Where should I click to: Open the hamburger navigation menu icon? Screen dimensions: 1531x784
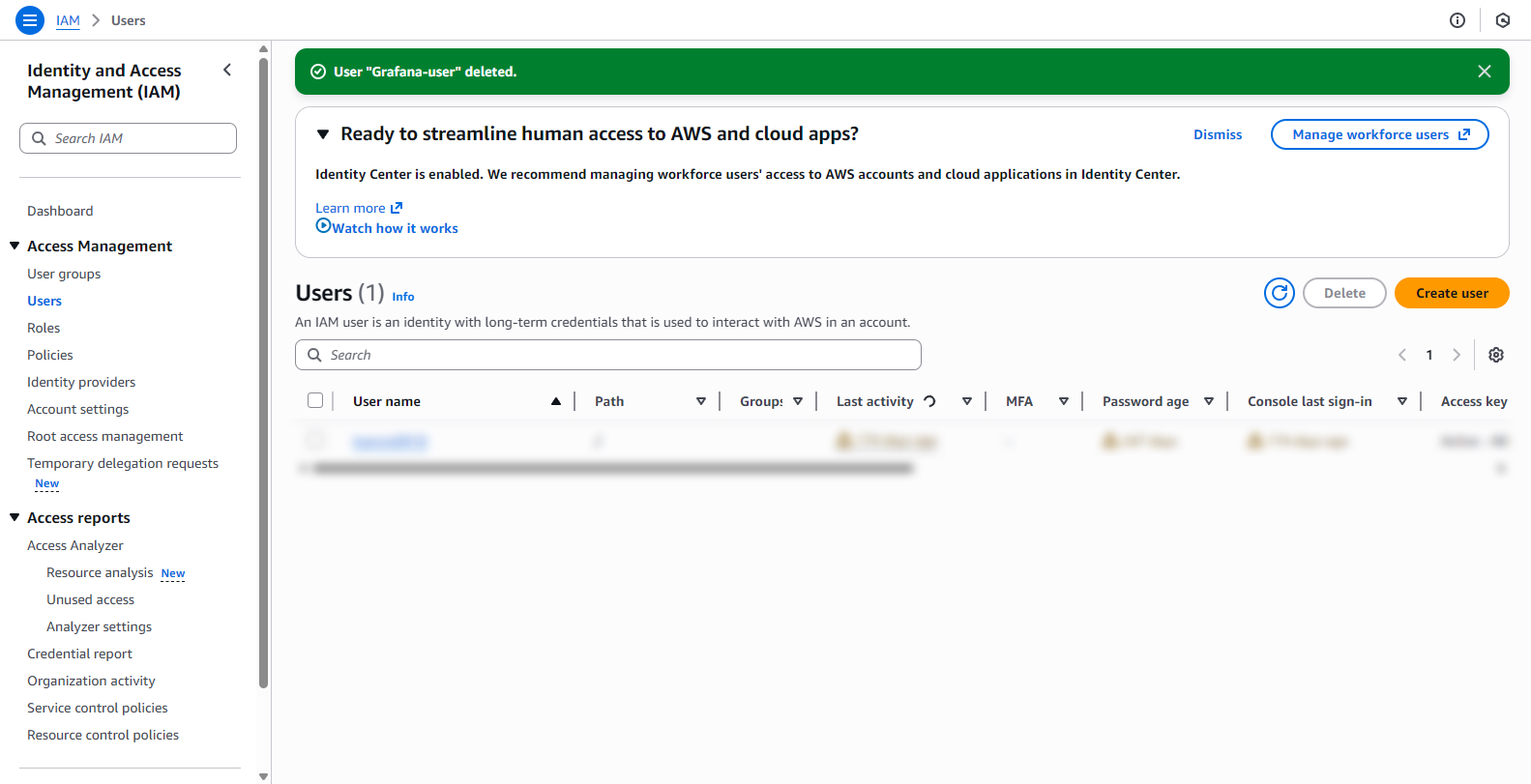pyautogui.click(x=30, y=20)
